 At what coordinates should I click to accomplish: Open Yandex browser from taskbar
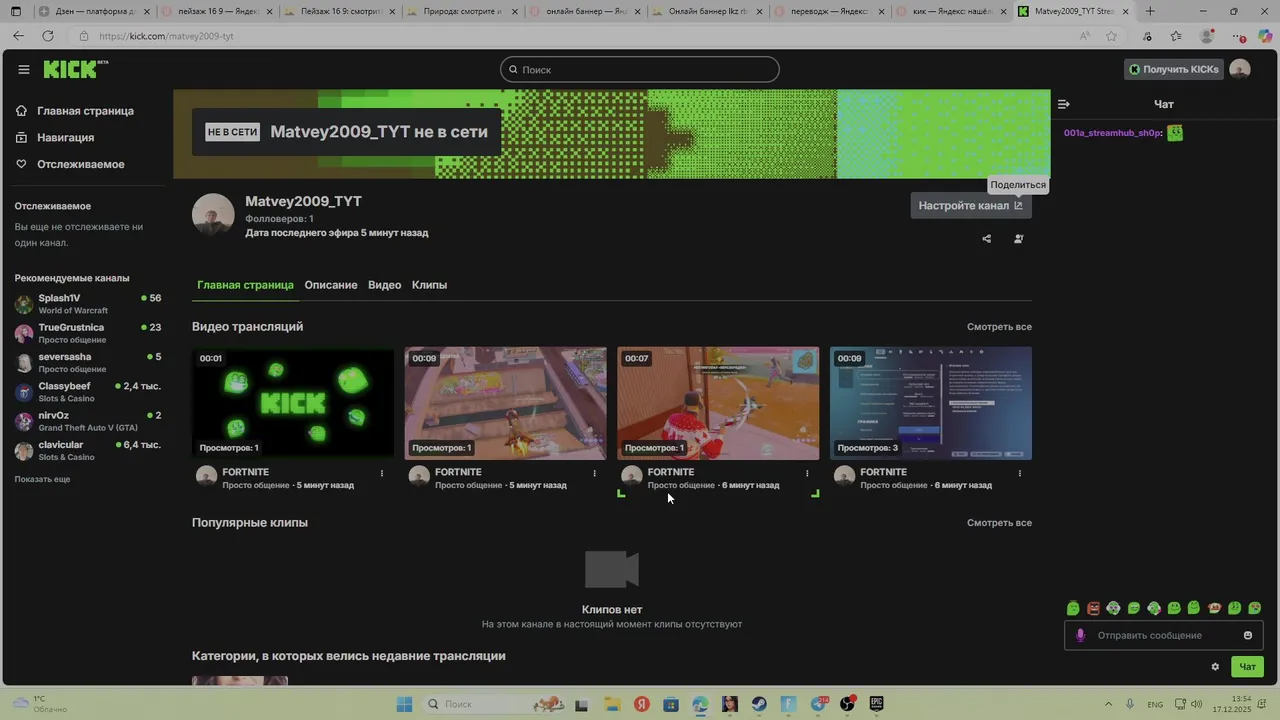(641, 704)
